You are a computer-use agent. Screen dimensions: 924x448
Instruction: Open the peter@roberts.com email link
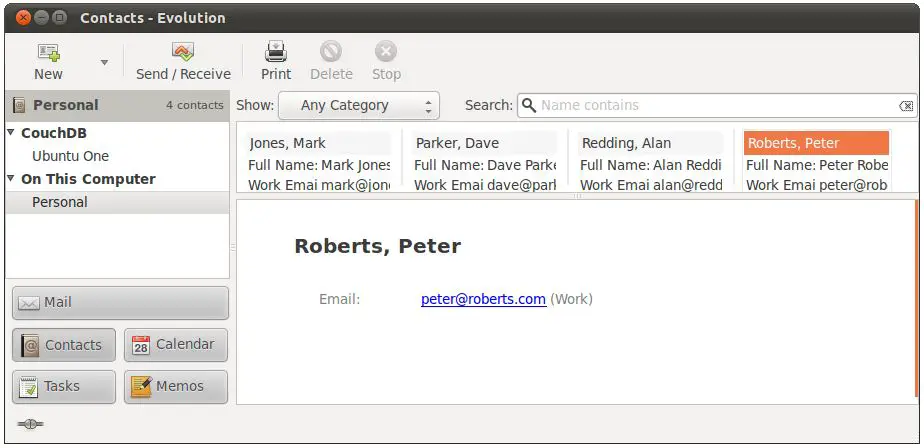point(483,299)
